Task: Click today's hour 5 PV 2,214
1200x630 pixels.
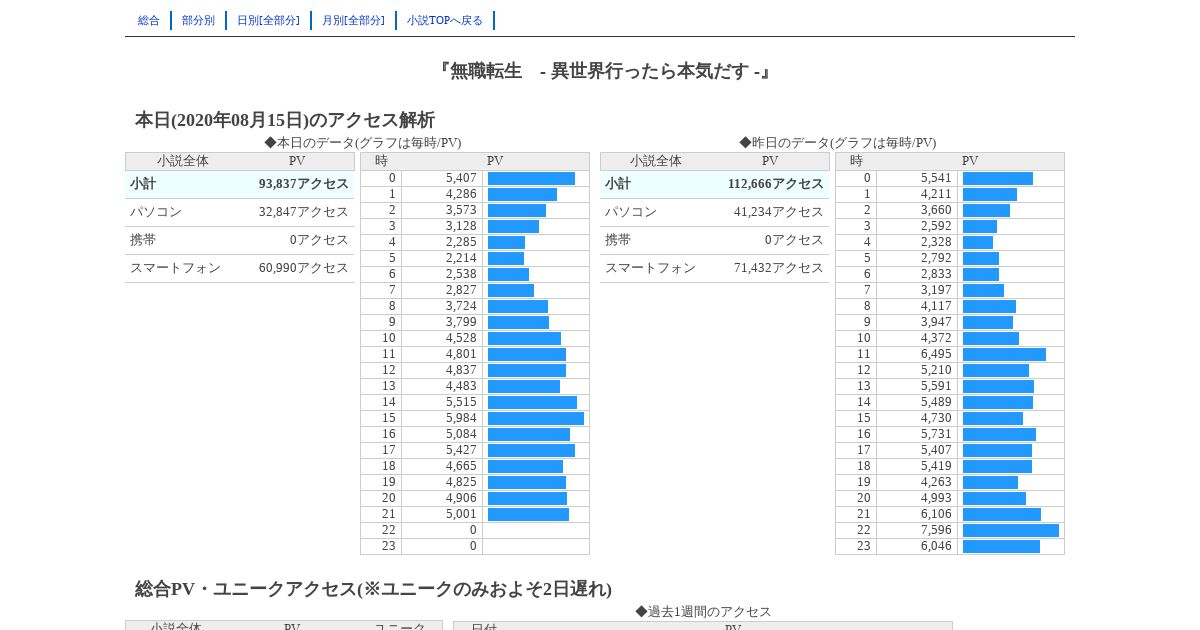Action: 461,258
